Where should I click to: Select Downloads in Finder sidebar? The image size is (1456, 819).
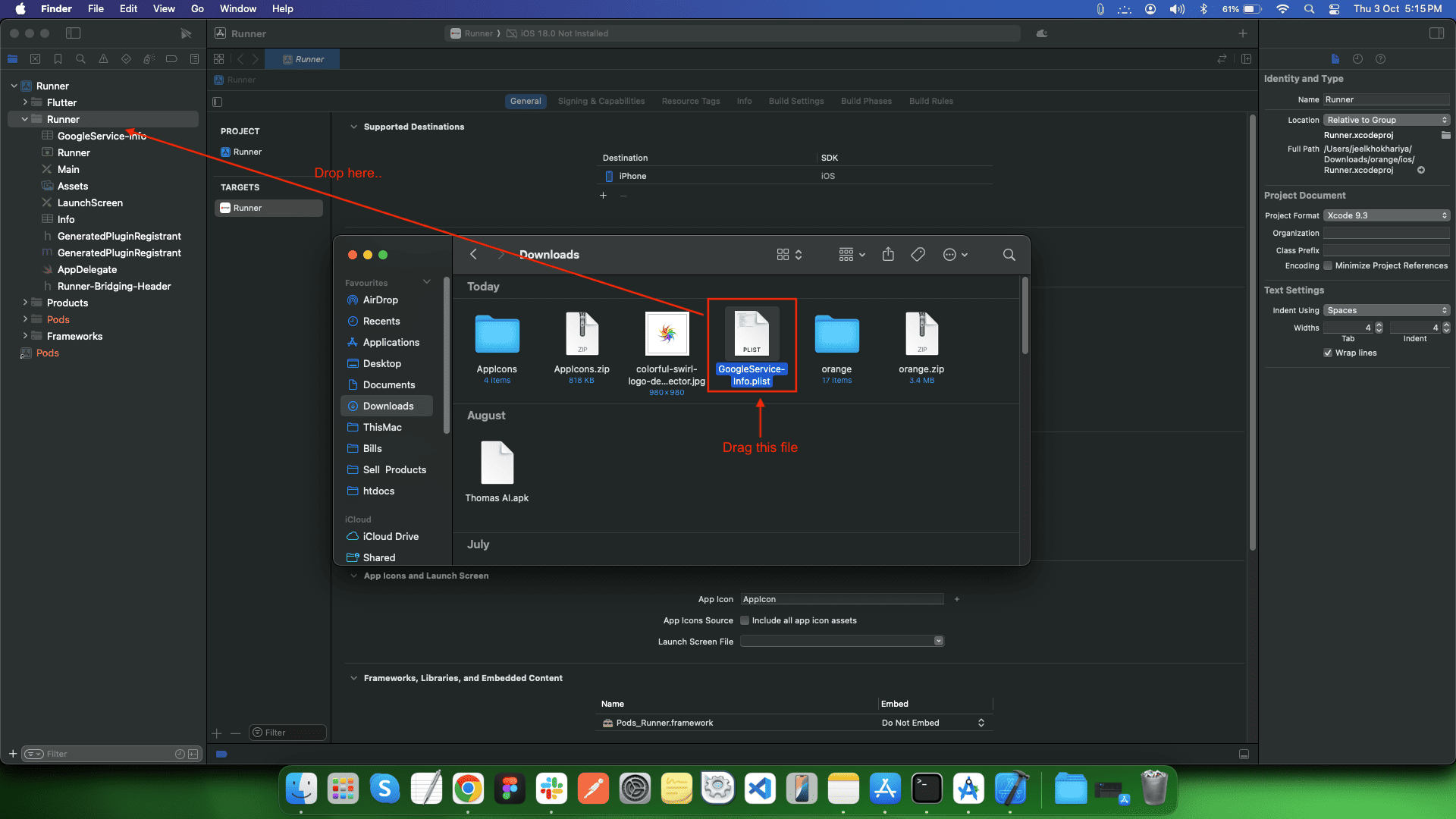(388, 406)
